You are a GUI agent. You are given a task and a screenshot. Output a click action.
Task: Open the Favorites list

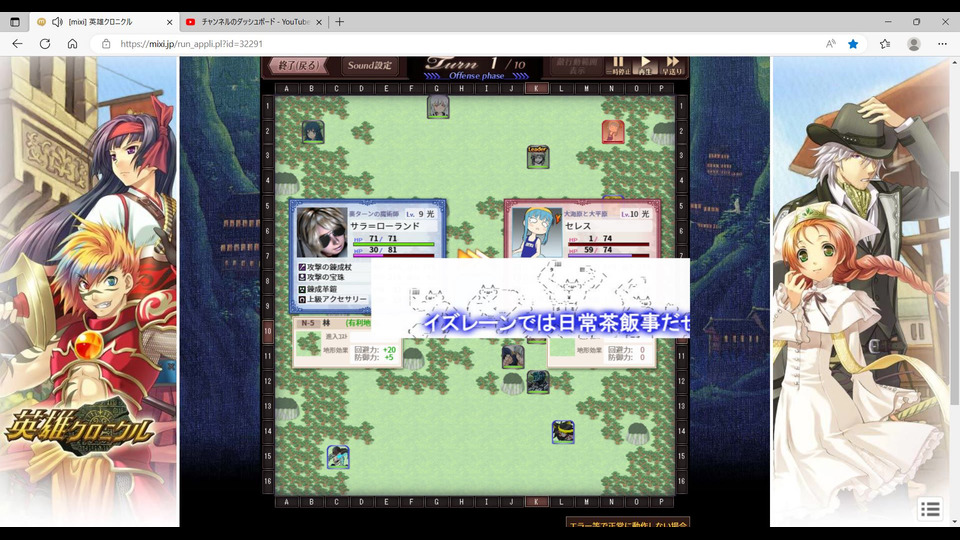pyautogui.click(x=885, y=44)
